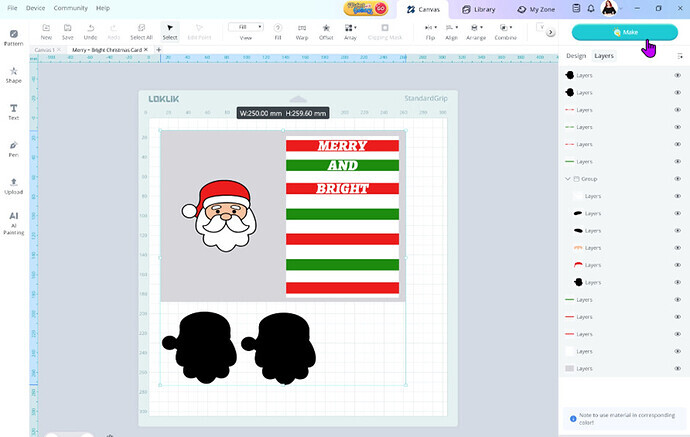The image size is (690, 437).
Task: Hide the Group layer with eye icon
Action: tap(677, 179)
